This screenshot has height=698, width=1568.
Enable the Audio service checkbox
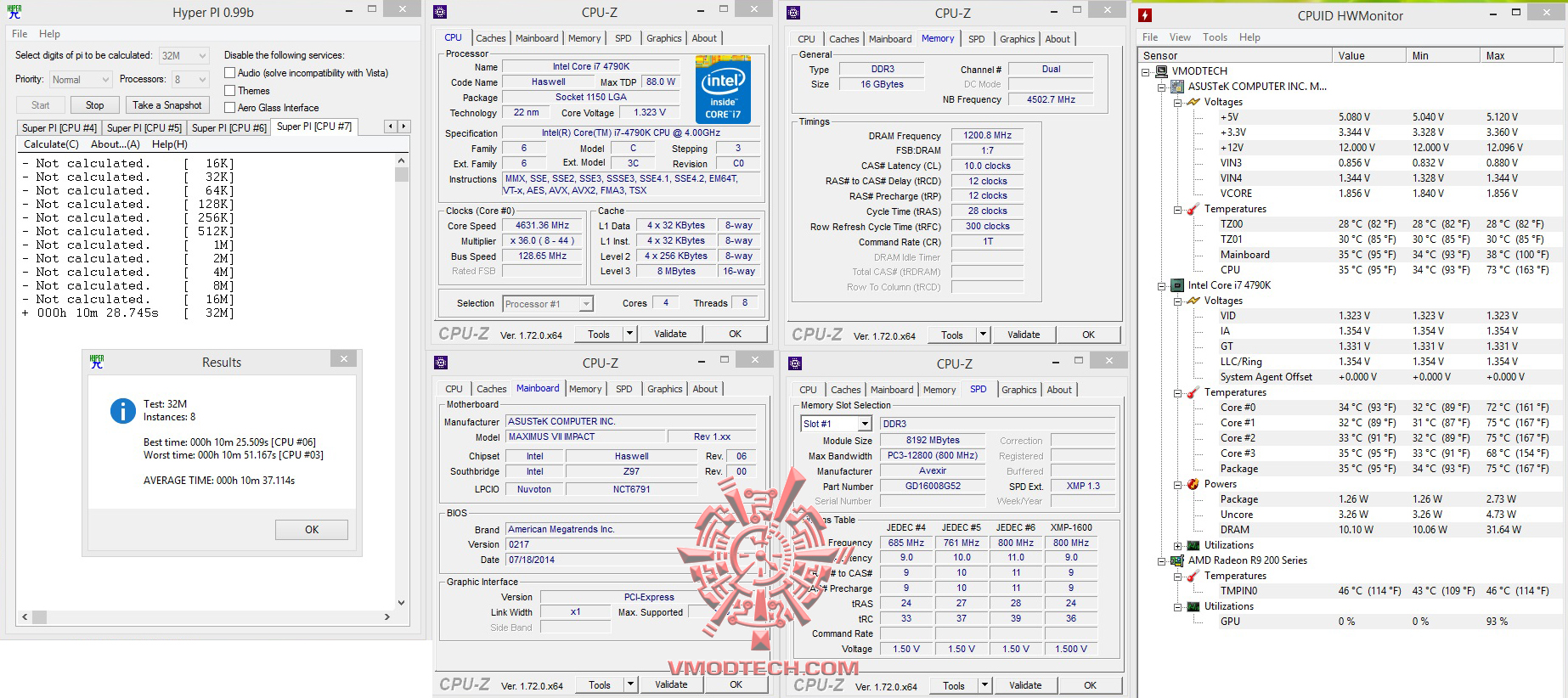pos(229,73)
